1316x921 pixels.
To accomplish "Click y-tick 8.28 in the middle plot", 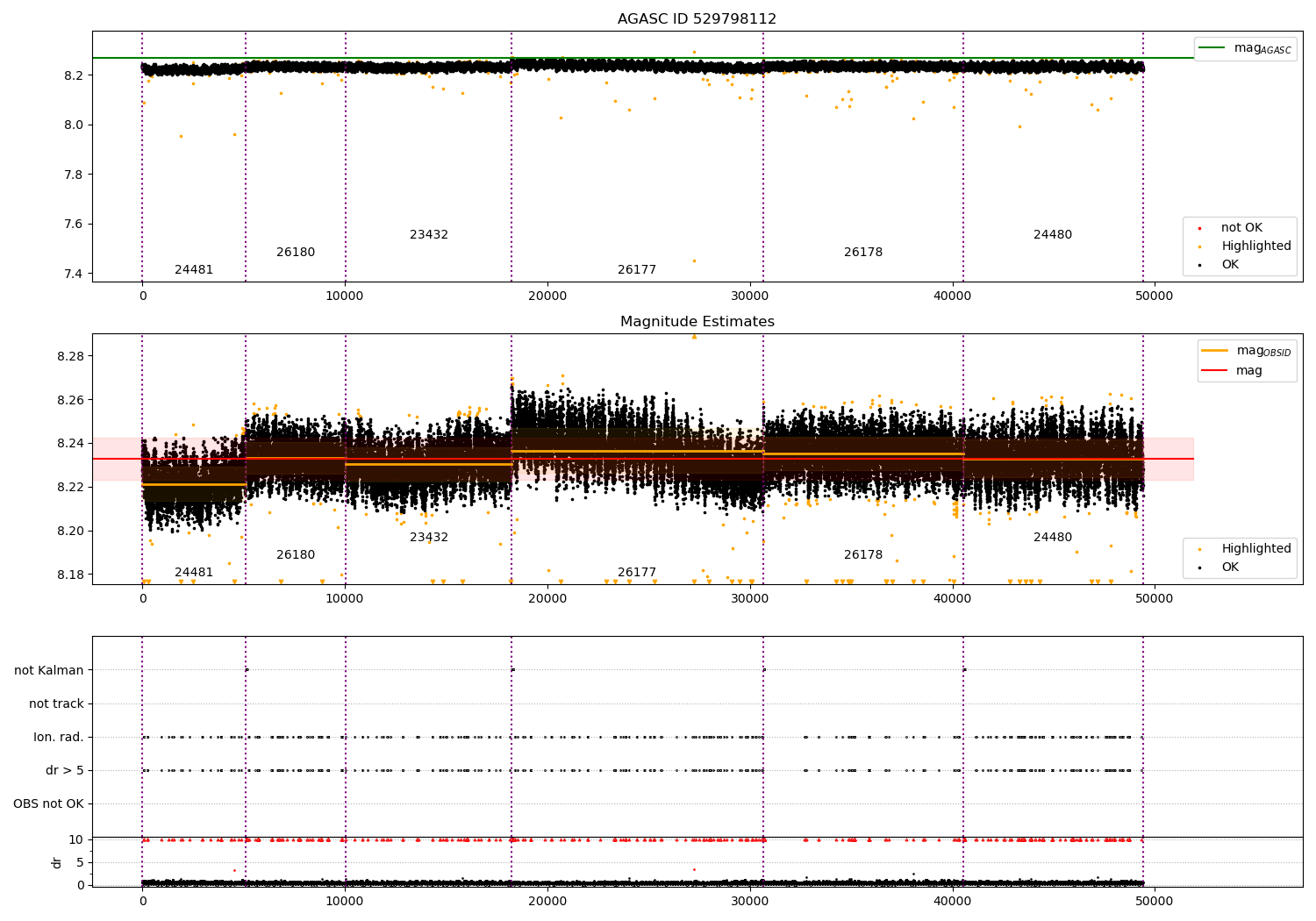I will 71,357.
